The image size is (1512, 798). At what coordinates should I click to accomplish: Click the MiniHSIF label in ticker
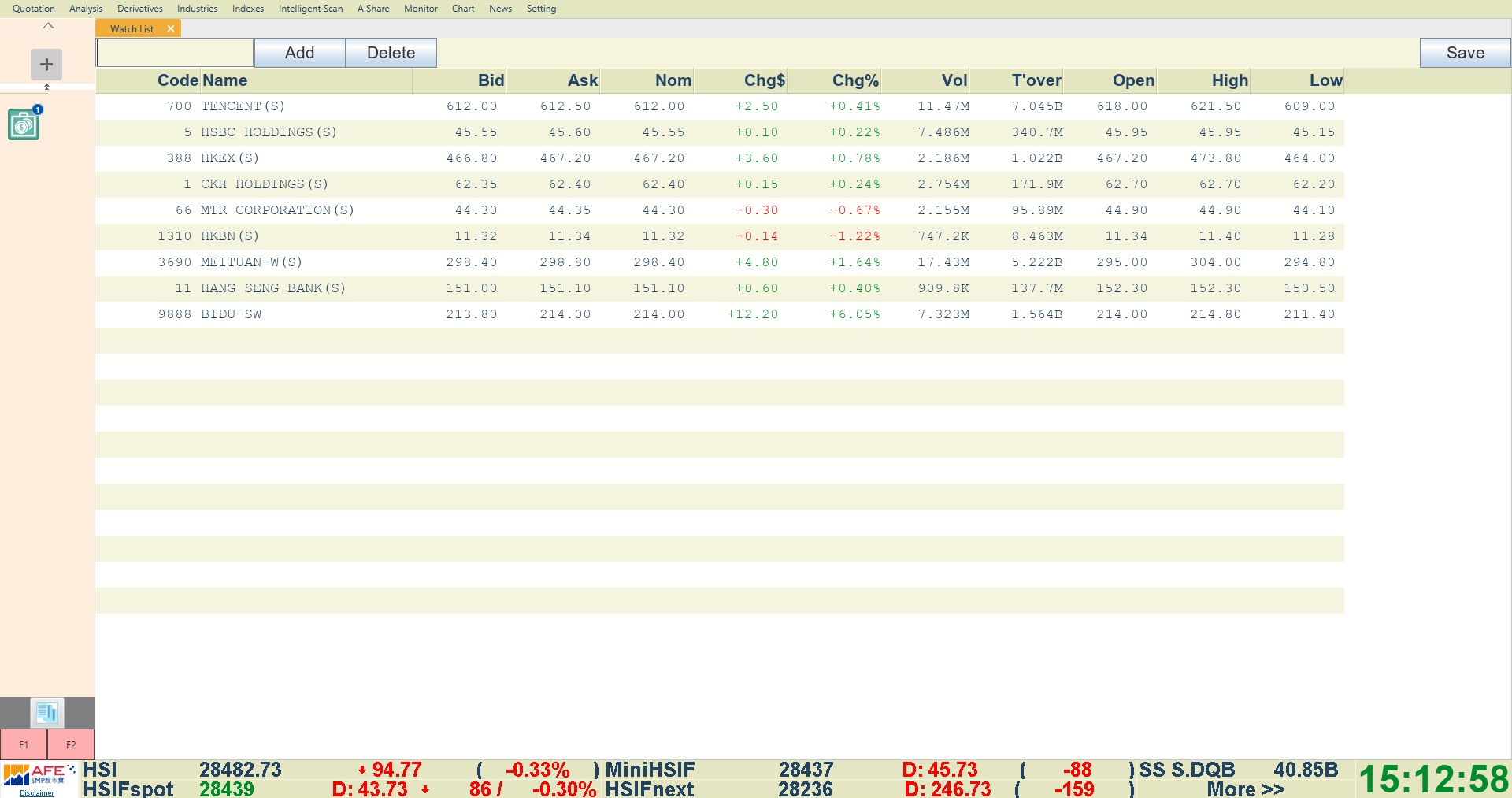click(x=650, y=770)
